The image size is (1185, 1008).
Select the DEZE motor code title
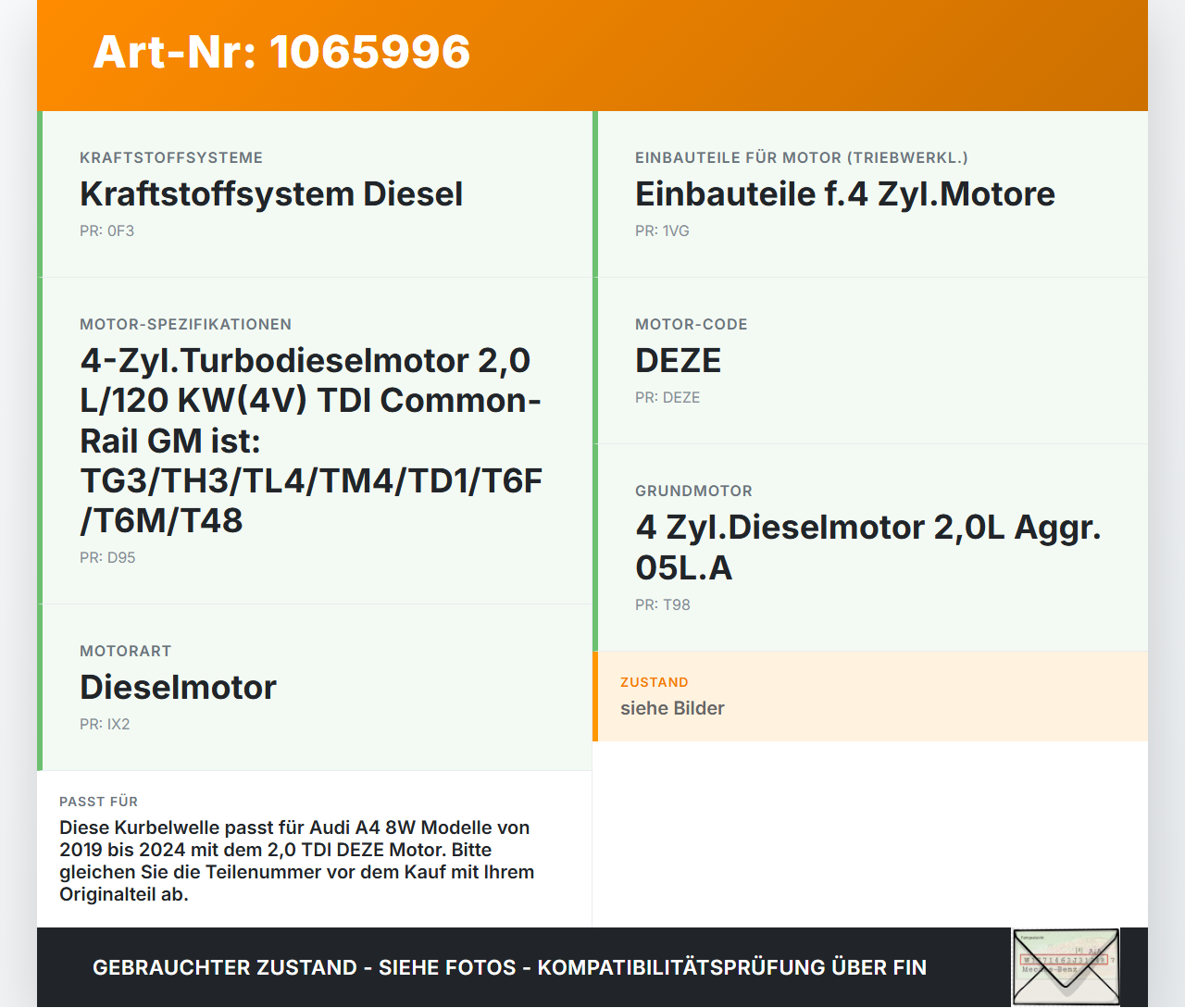pyautogui.click(x=679, y=361)
